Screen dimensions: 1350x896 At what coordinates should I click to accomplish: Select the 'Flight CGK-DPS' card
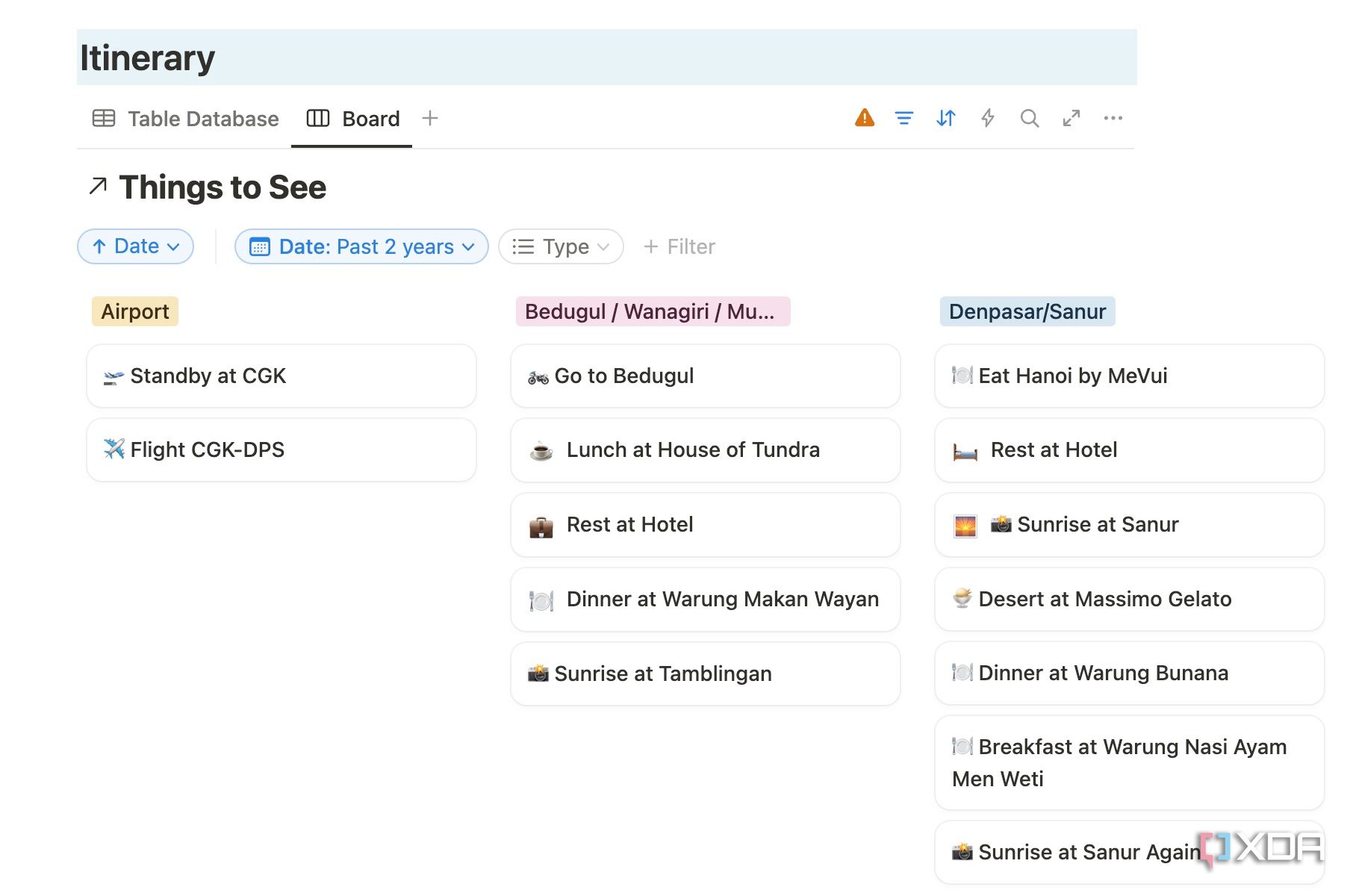tap(281, 449)
